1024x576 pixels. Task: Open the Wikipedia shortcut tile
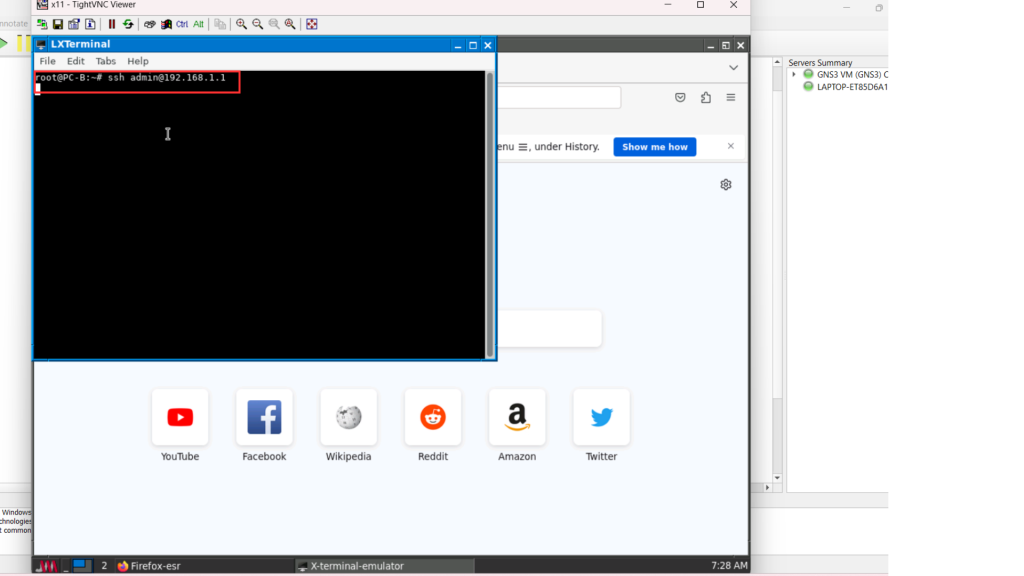click(348, 417)
